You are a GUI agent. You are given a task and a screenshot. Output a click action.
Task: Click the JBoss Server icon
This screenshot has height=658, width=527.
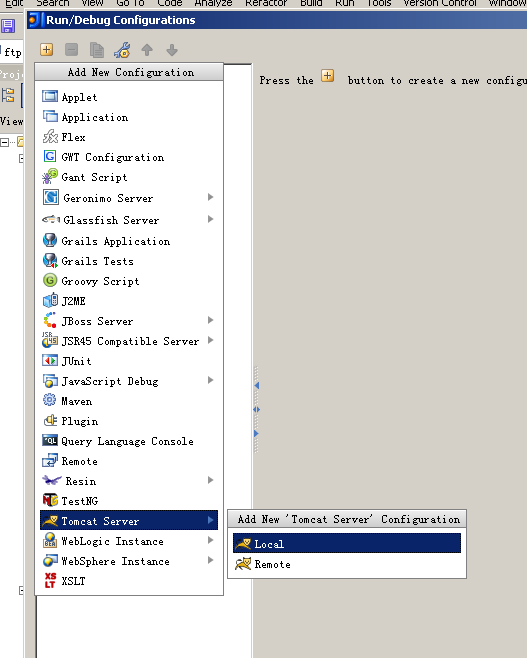point(50,320)
